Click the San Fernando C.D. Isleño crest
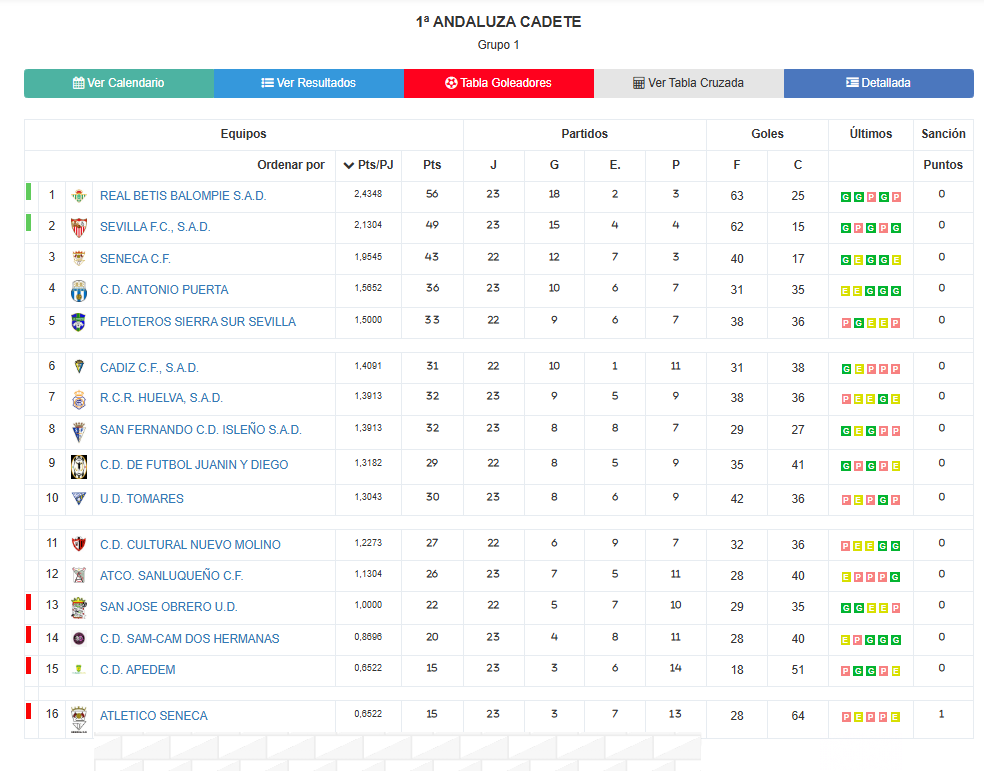The height and width of the screenshot is (771, 984). [79, 432]
